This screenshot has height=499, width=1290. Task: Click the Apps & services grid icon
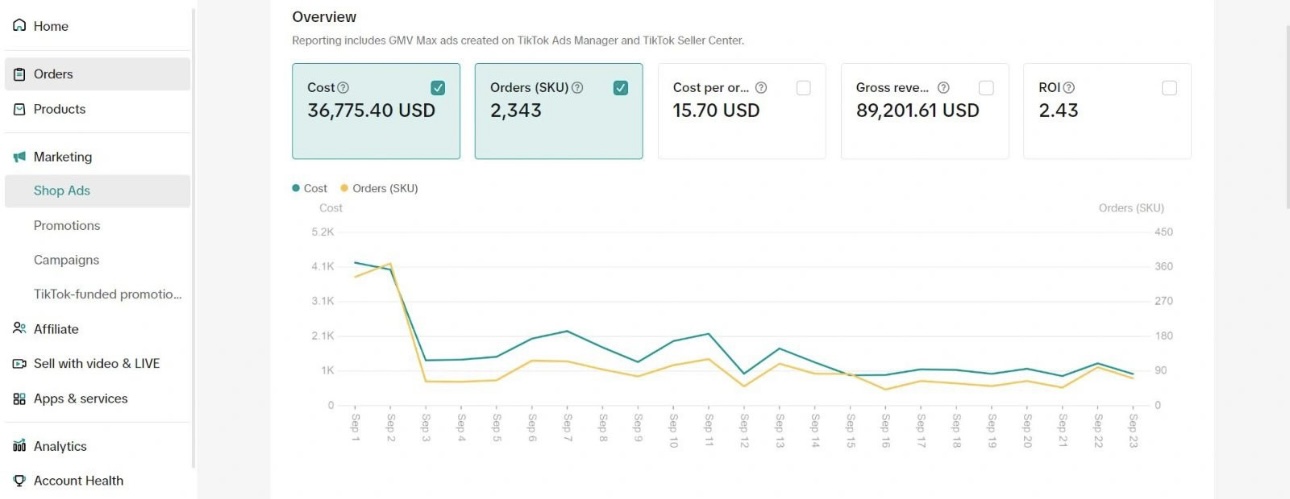point(19,399)
